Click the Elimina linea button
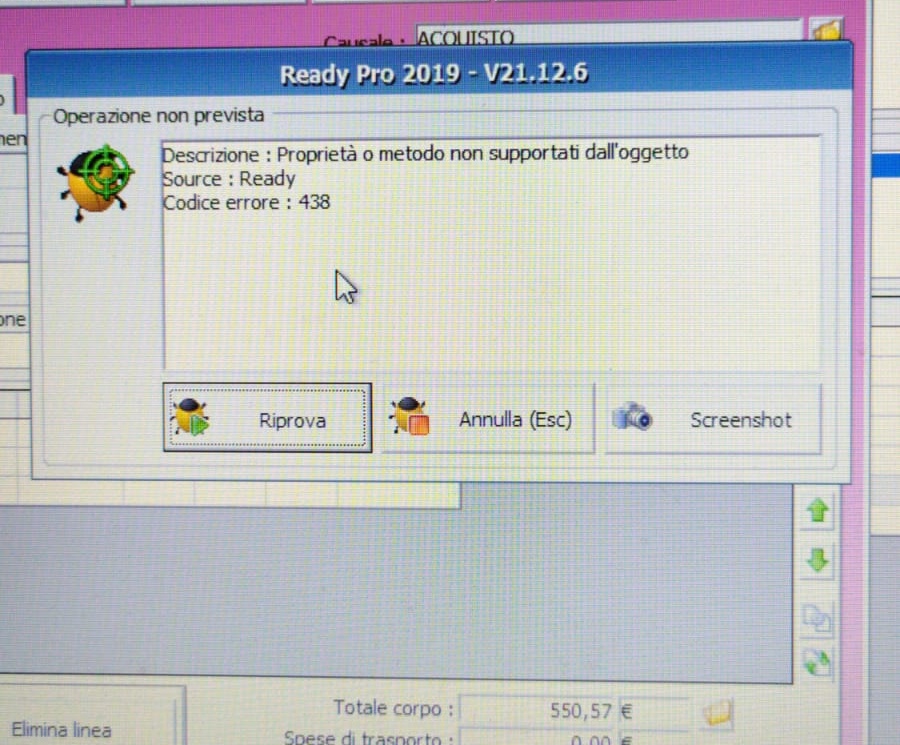The image size is (900, 745). [x=92, y=716]
